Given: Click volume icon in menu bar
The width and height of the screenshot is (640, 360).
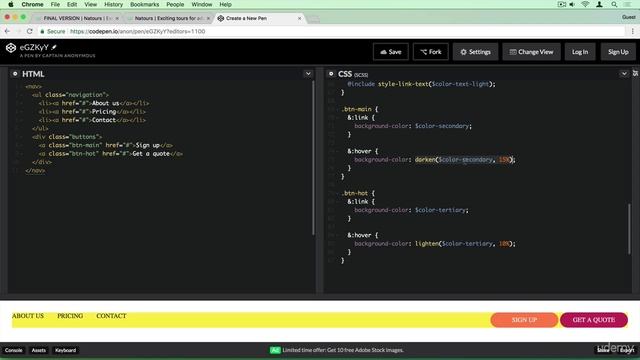Looking at the screenshot, I should tap(572, 4).
